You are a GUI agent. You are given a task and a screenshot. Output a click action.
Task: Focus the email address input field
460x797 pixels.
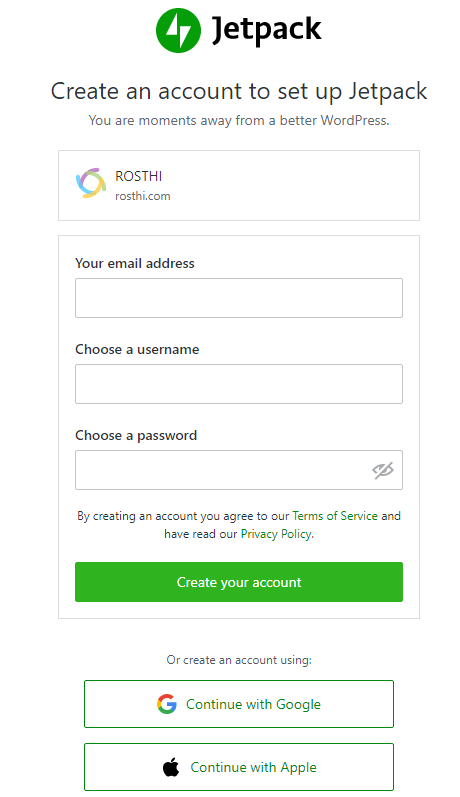239,298
